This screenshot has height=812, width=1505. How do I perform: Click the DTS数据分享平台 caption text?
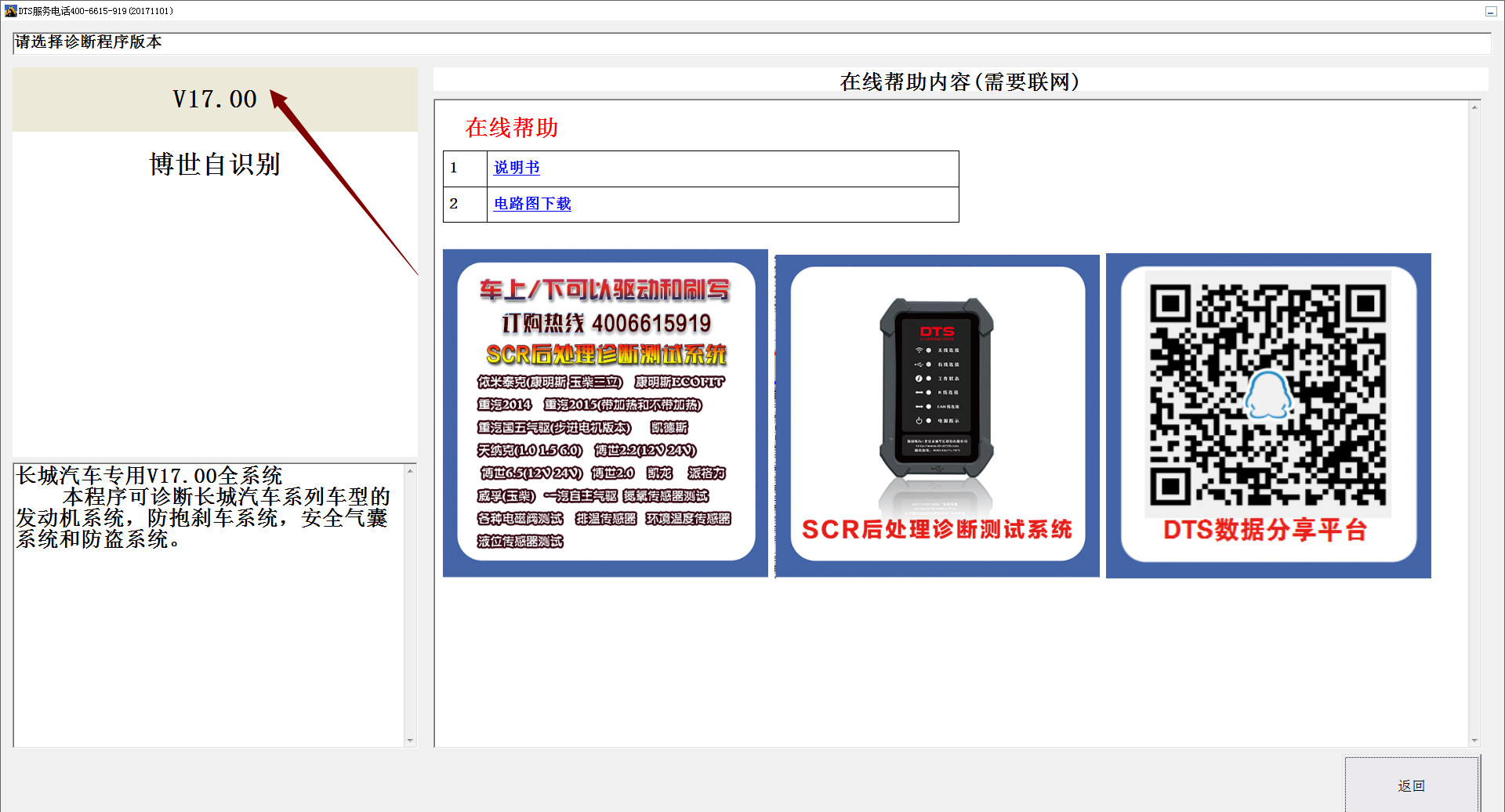1265,530
